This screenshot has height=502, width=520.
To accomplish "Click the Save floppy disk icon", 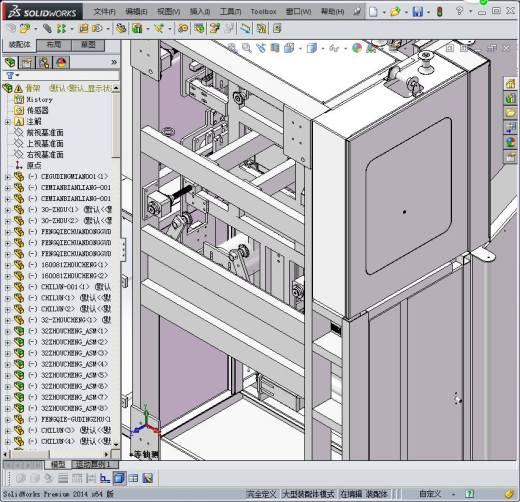I will pos(417,12).
